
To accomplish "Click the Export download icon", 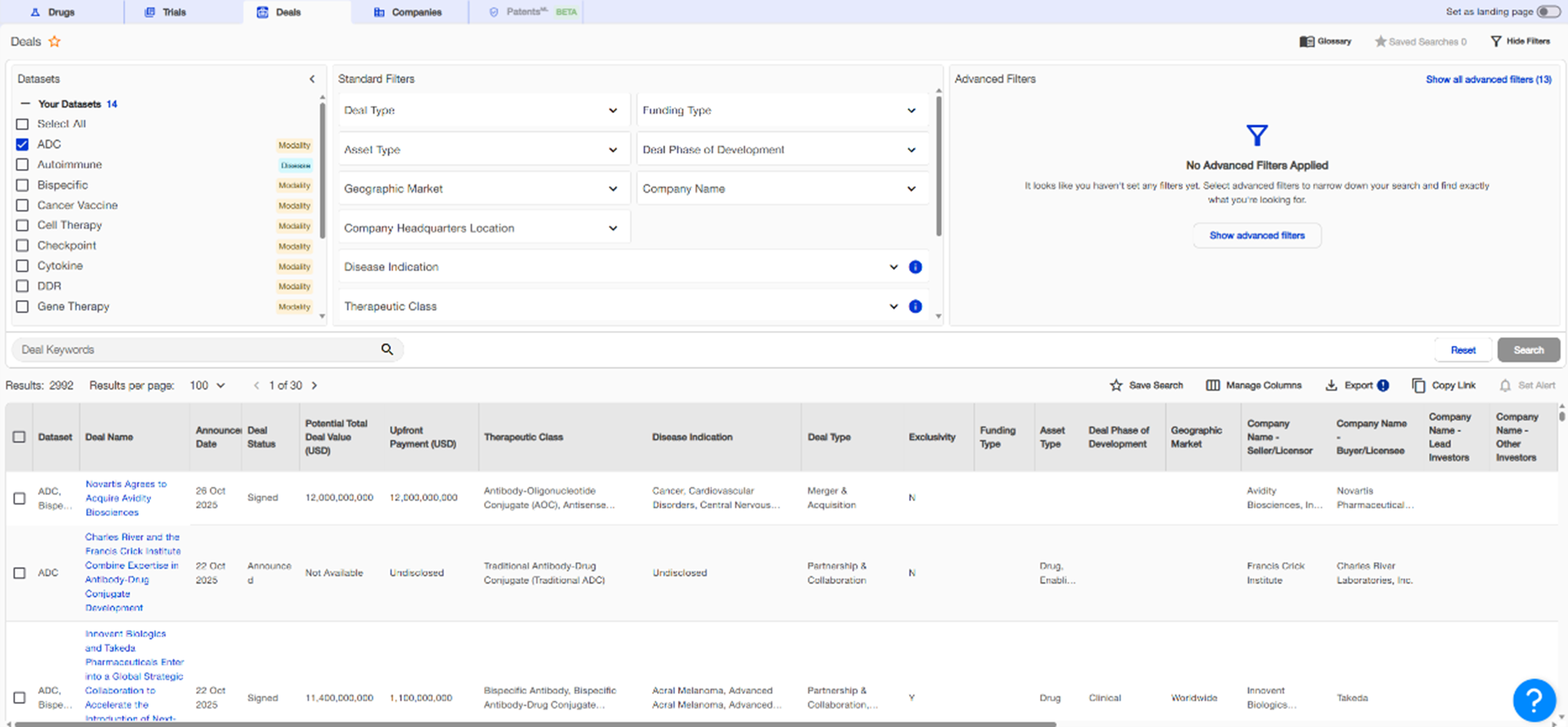I will [x=1331, y=386].
